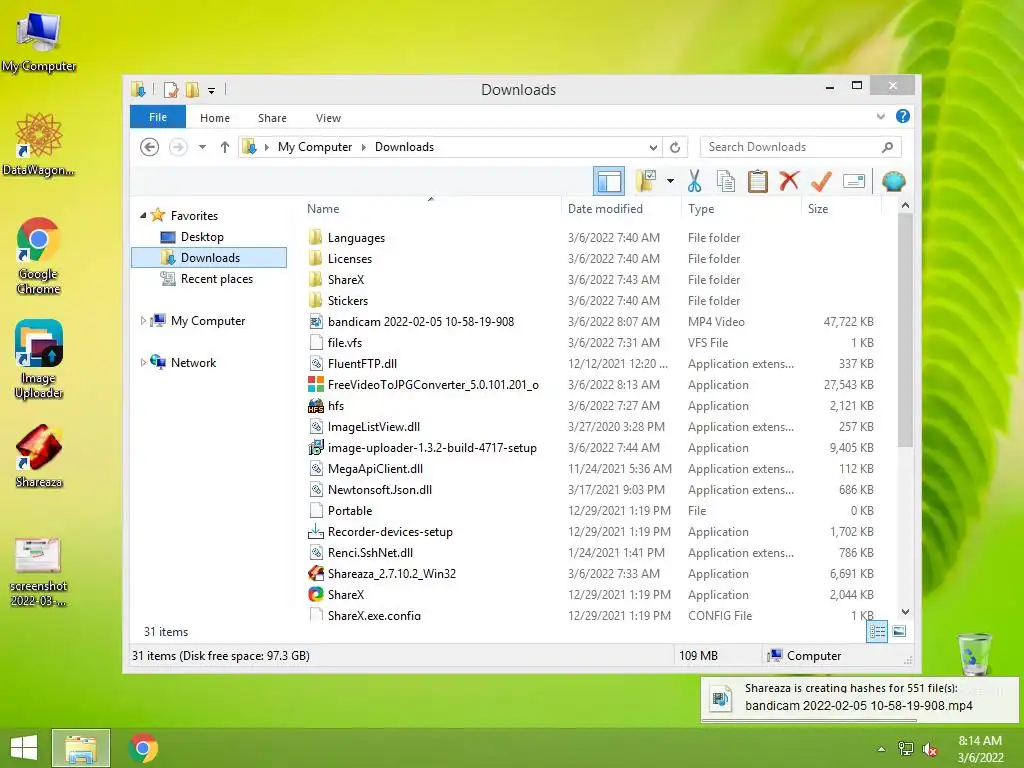The image size is (1024, 768).
Task: Show hidden tray icons arrow
Action: coord(881,748)
